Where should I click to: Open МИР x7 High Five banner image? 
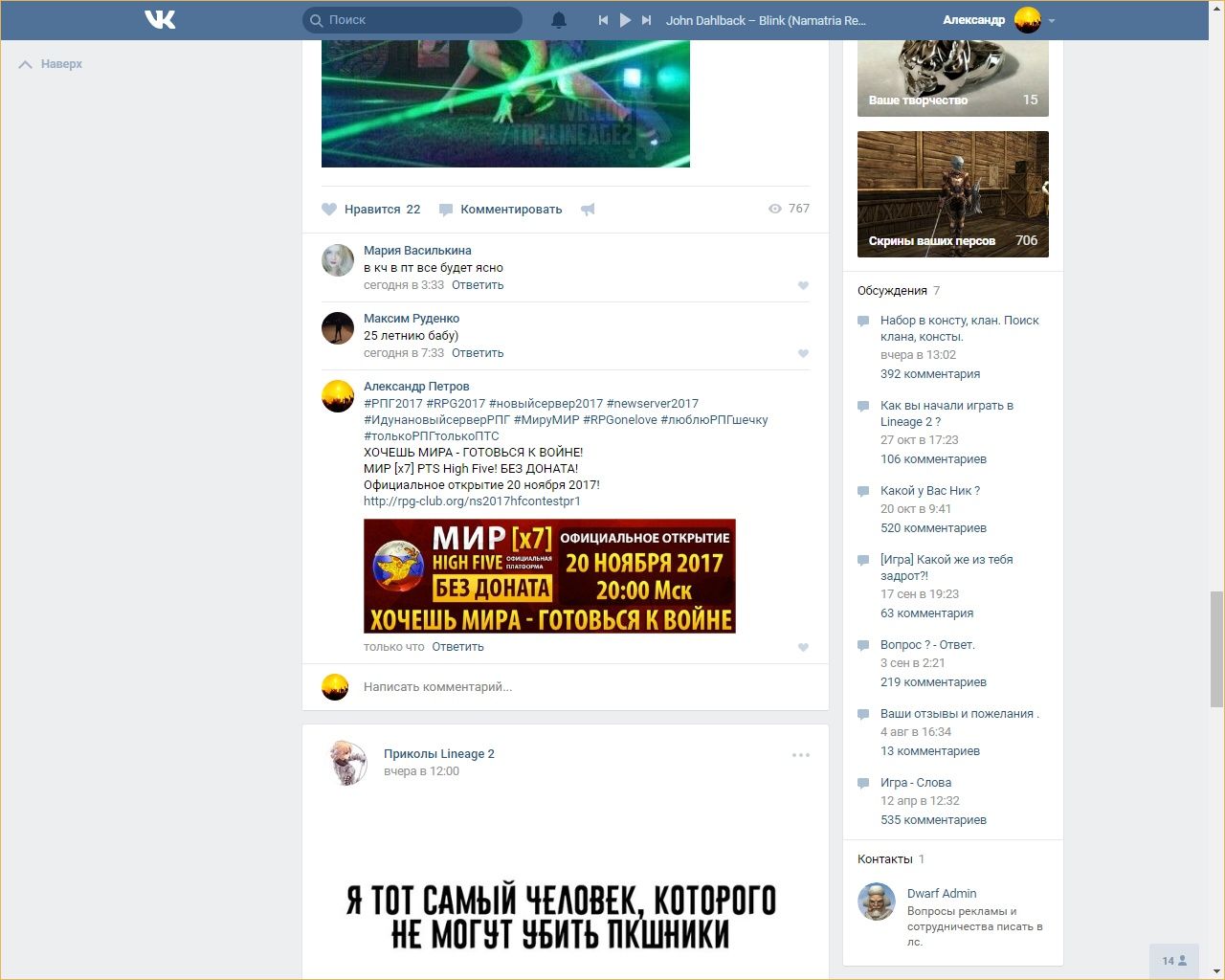[549, 576]
